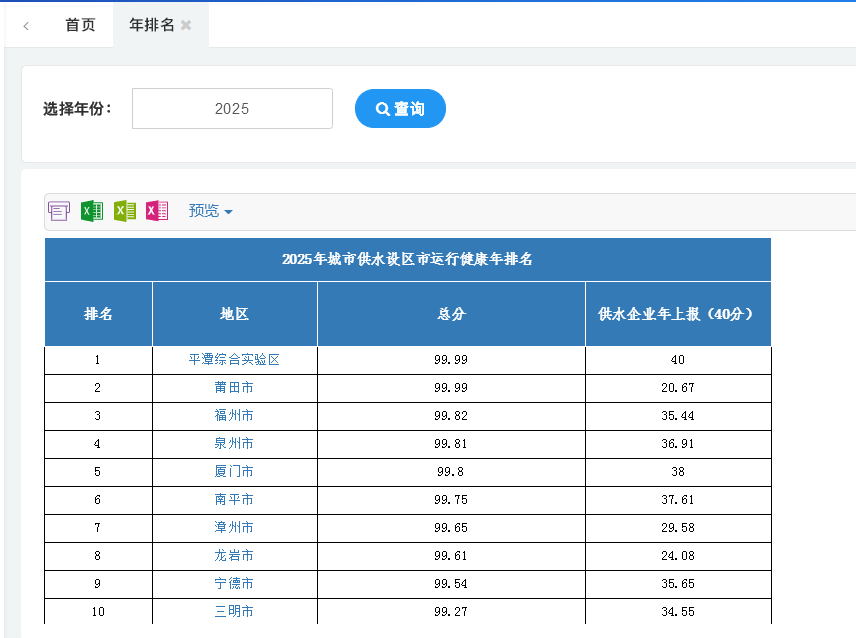Click the back arrow left of the tabs
This screenshot has height=638, width=856.
click(x=25, y=25)
